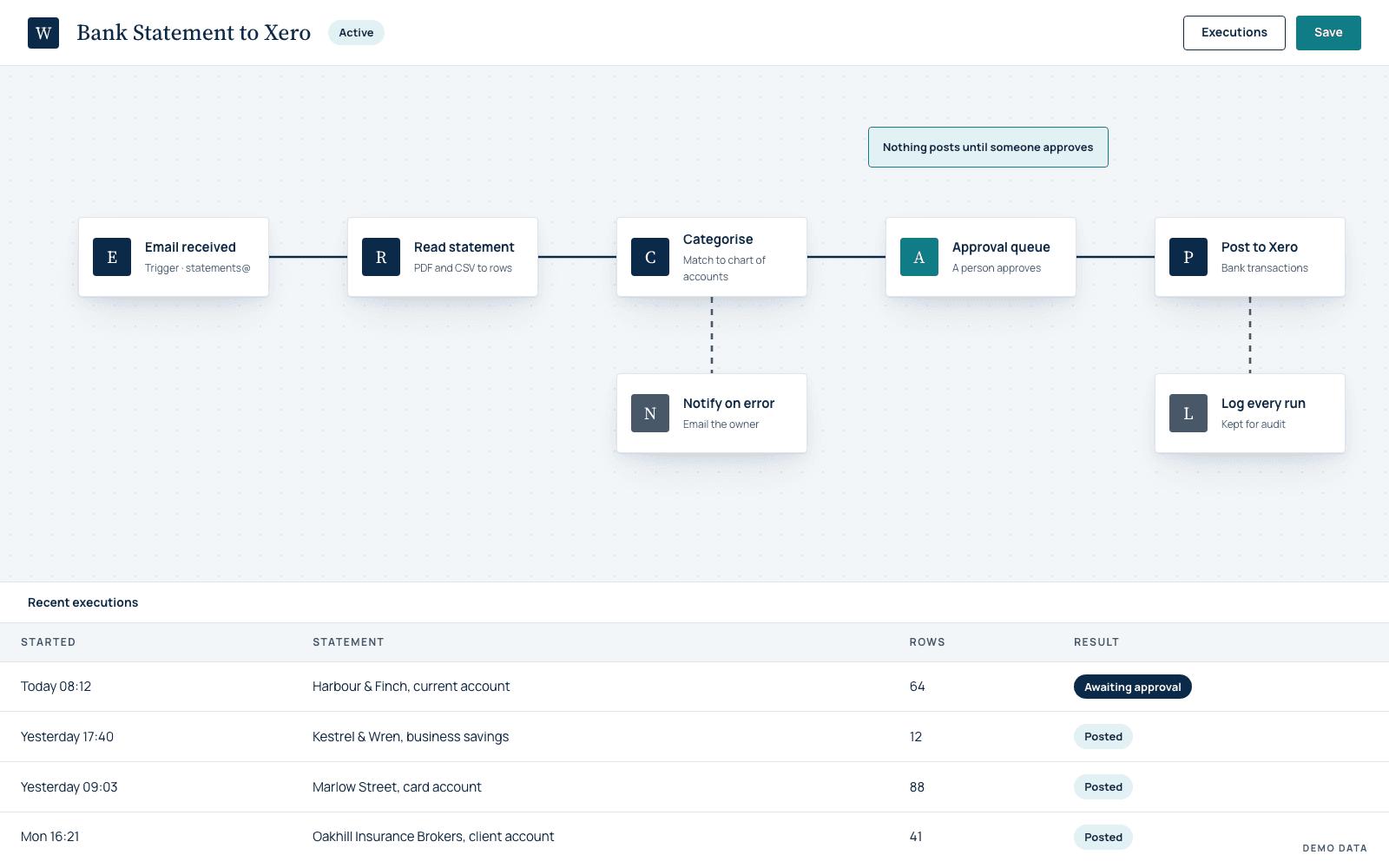Click the W app logo icon

(43, 33)
